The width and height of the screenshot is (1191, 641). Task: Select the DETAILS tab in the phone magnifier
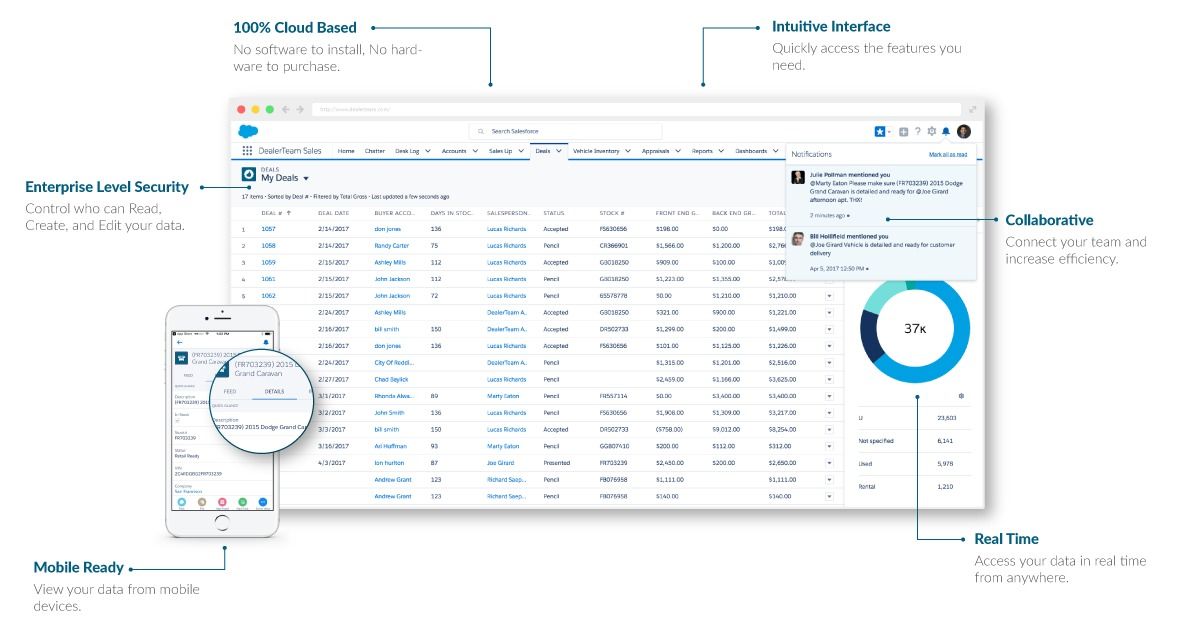pyautogui.click(x=274, y=391)
